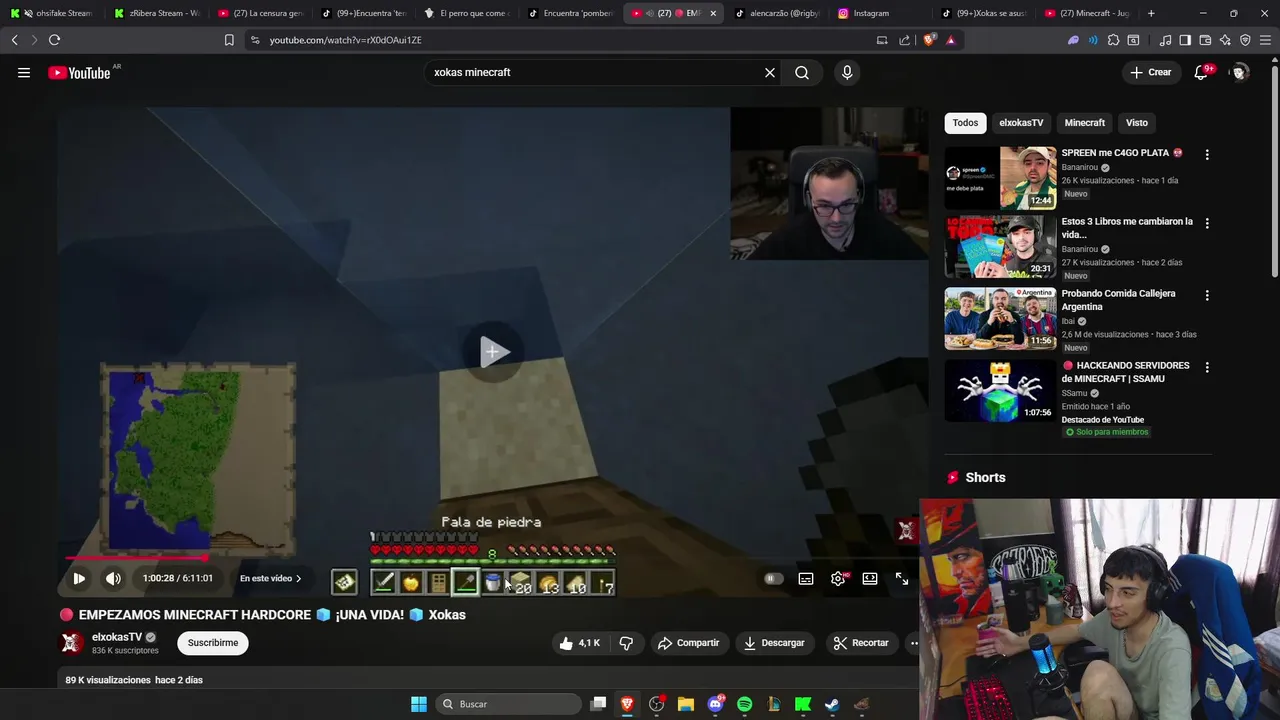This screenshot has width=1280, height=720.
Task: Switch to the Instagram tab
Action: pyautogui.click(x=877, y=13)
